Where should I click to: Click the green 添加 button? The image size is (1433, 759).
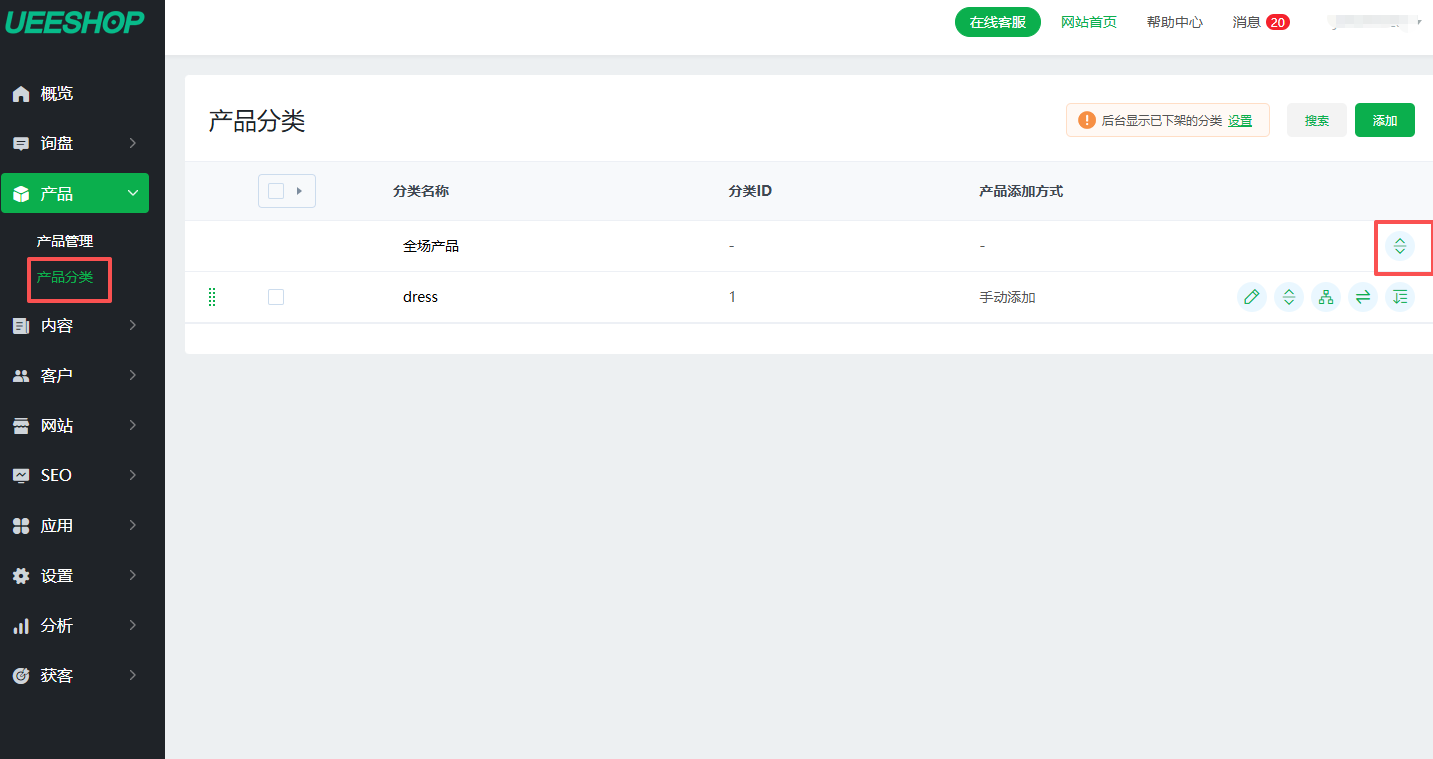pyautogui.click(x=1384, y=120)
